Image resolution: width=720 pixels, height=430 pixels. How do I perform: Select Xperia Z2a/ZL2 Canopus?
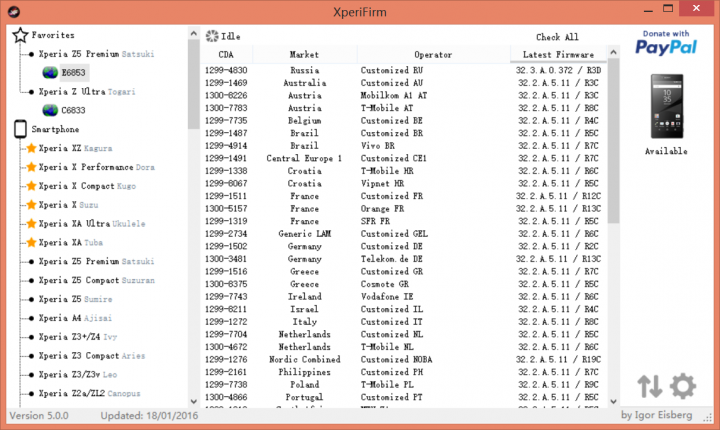click(x=90, y=393)
